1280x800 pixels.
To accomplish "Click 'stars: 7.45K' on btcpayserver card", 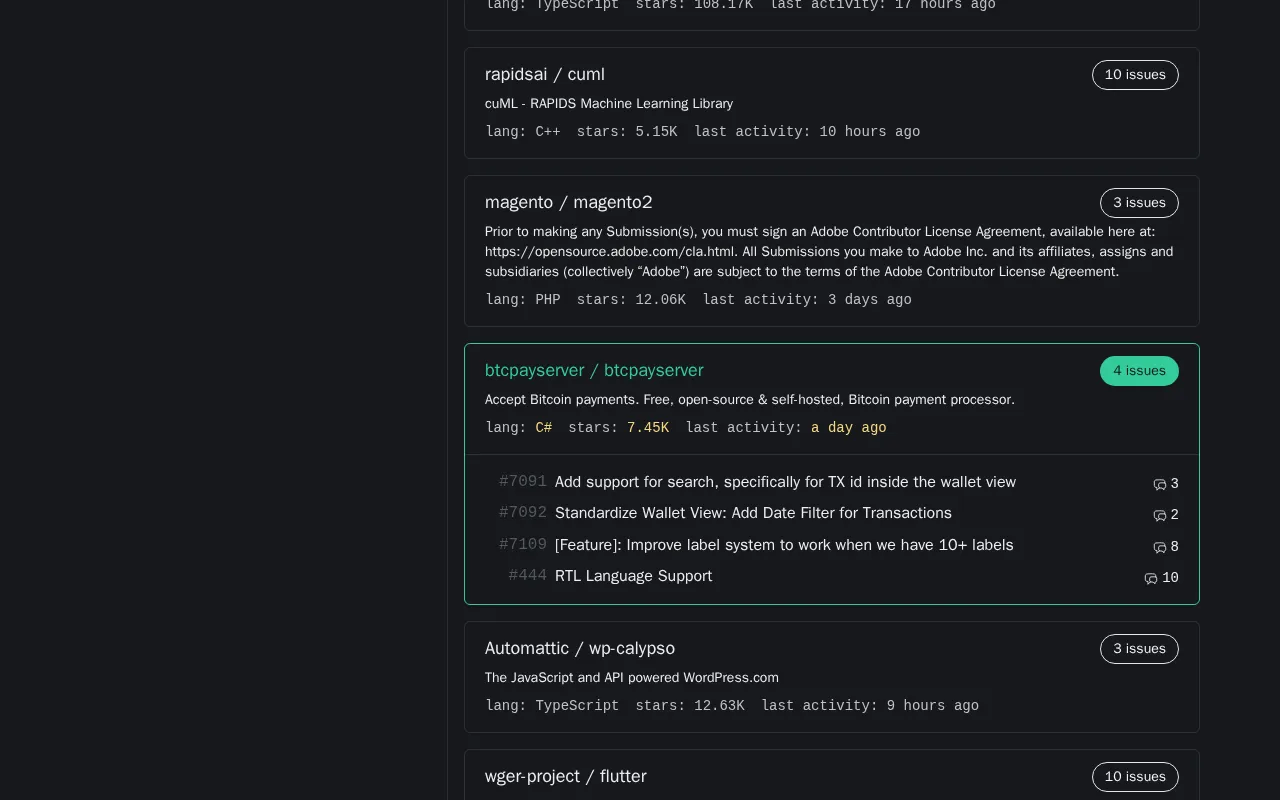I will pyautogui.click(x=619, y=428).
